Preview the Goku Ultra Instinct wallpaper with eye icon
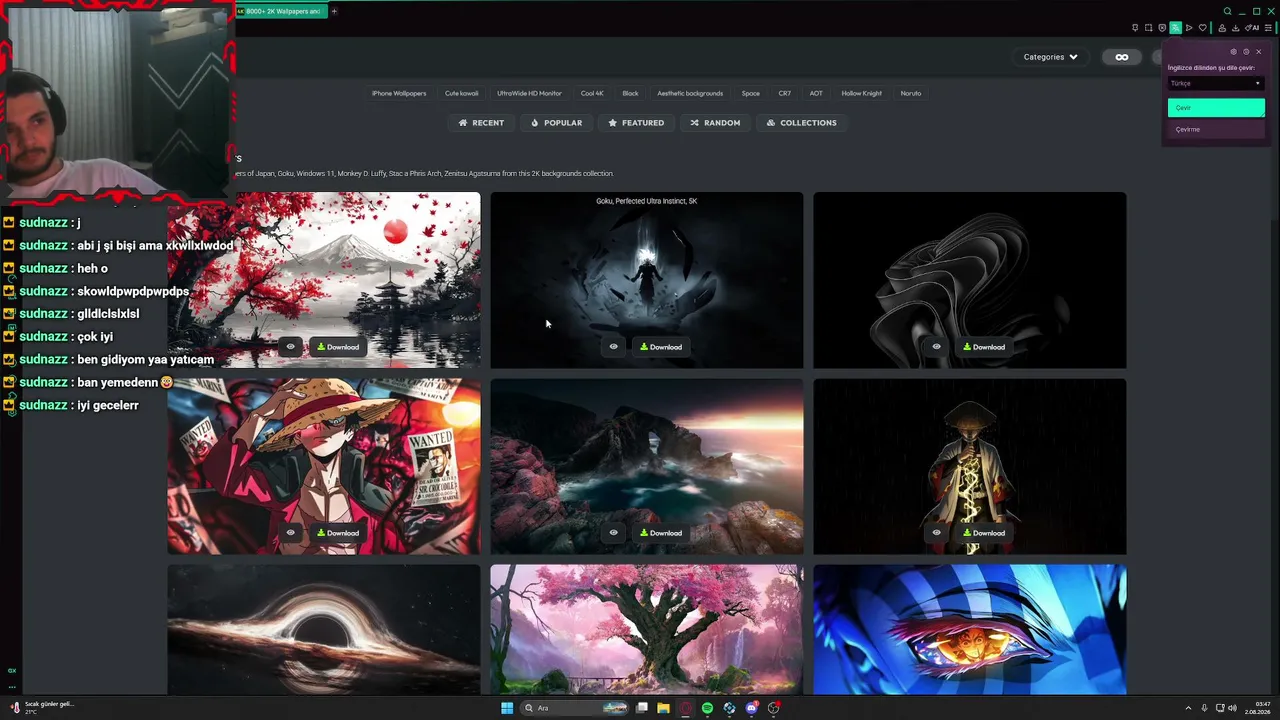 pyautogui.click(x=614, y=347)
